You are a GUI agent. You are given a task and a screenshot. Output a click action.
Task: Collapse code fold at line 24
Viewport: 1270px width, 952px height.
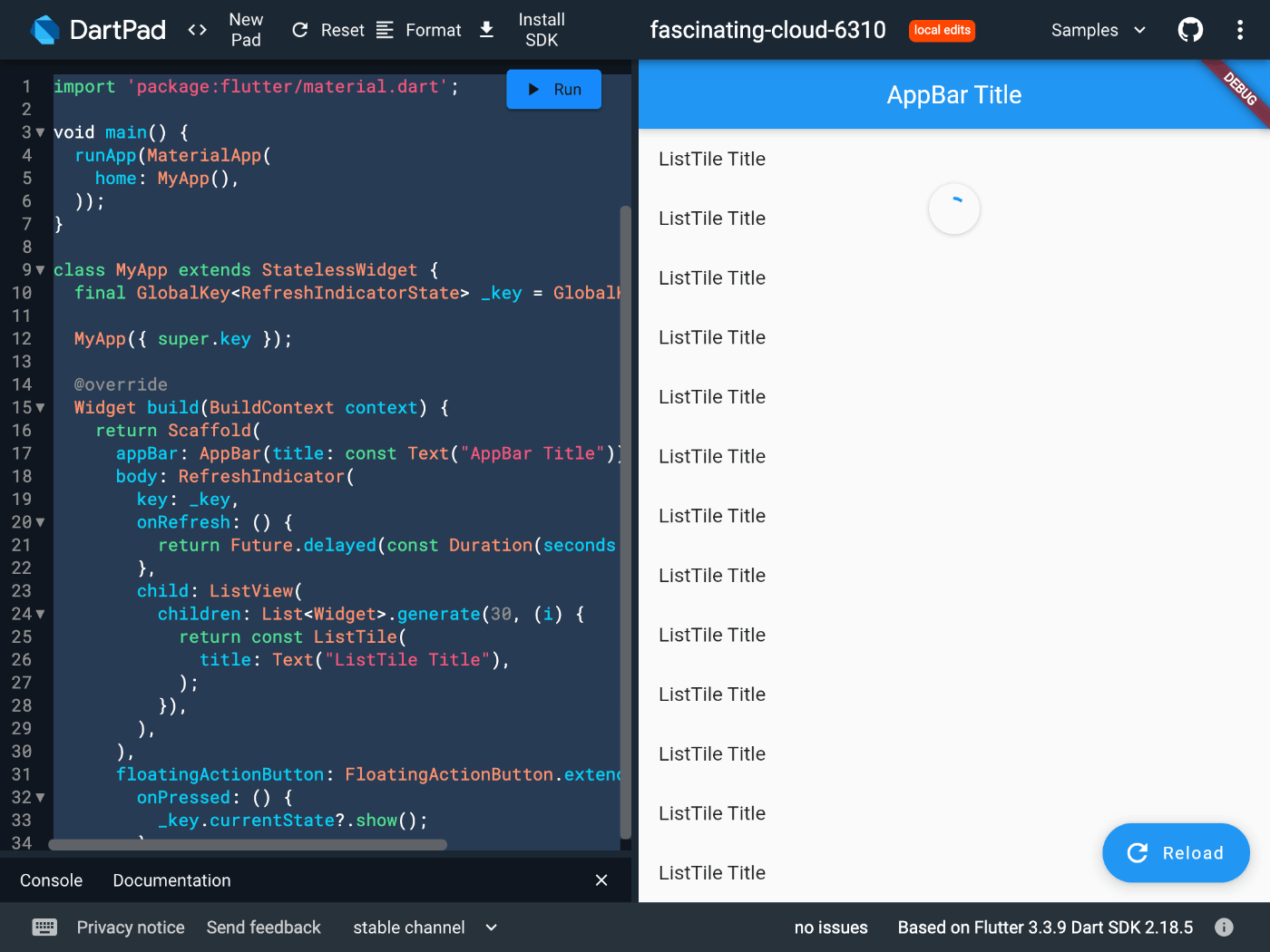pyautogui.click(x=40, y=614)
